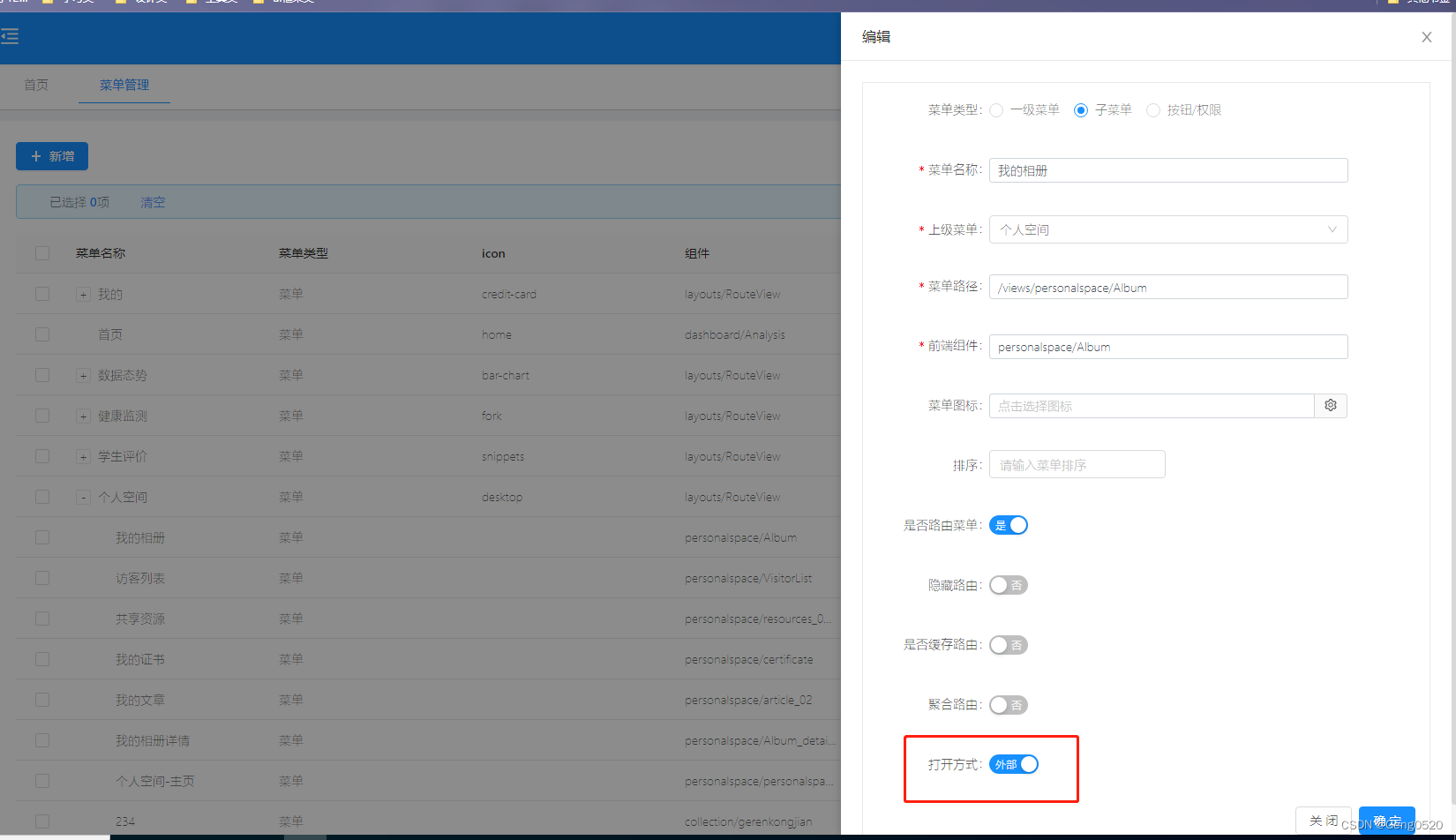
Task: Check the checkbox for the 个人空间 row
Action: click(42, 497)
